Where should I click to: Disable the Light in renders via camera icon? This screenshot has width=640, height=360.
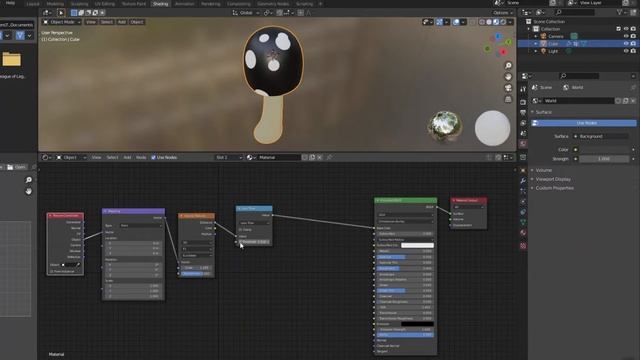(x=633, y=51)
